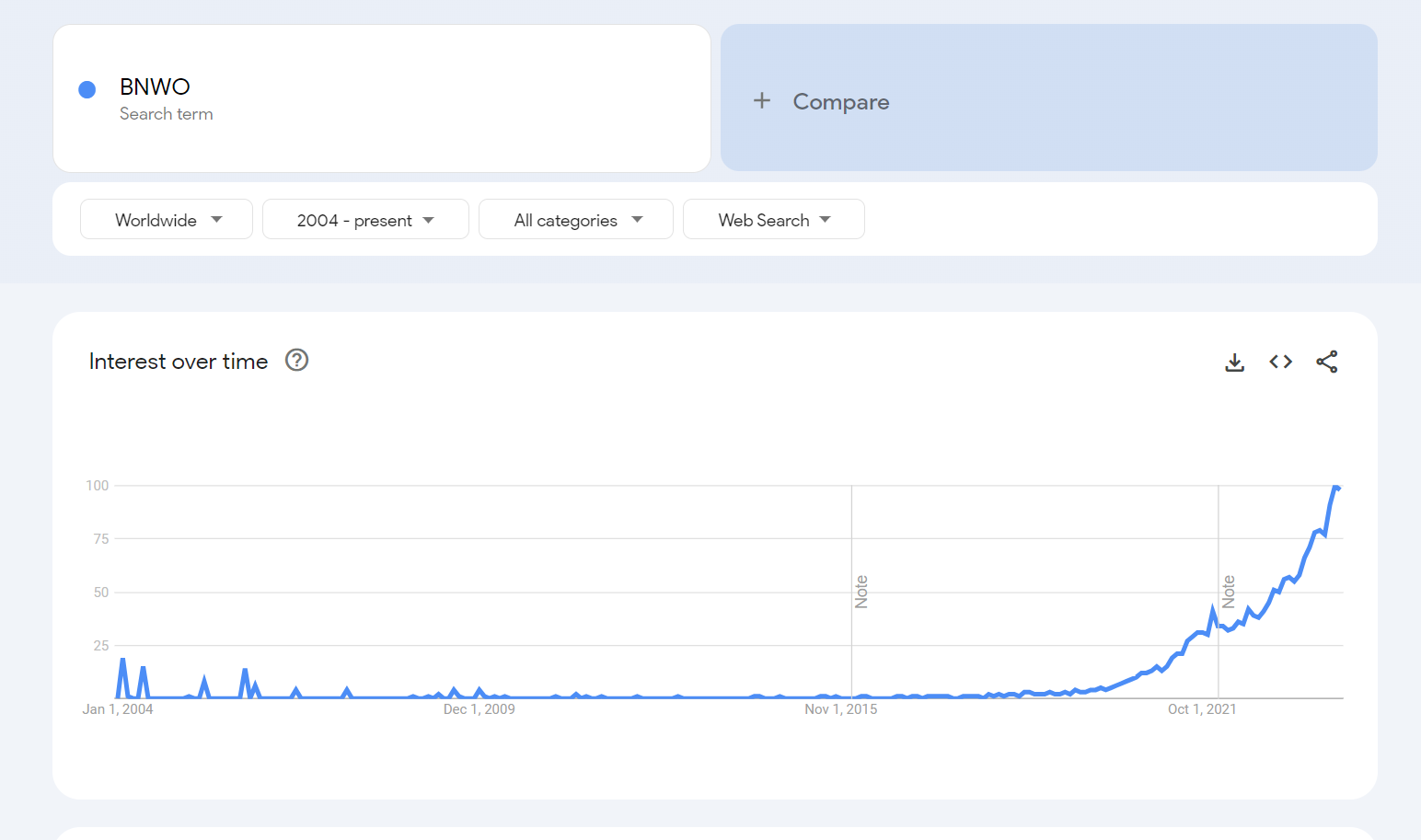The image size is (1421, 840).
Task: Click the blue dot next to BNWO
Action: point(87,90)
